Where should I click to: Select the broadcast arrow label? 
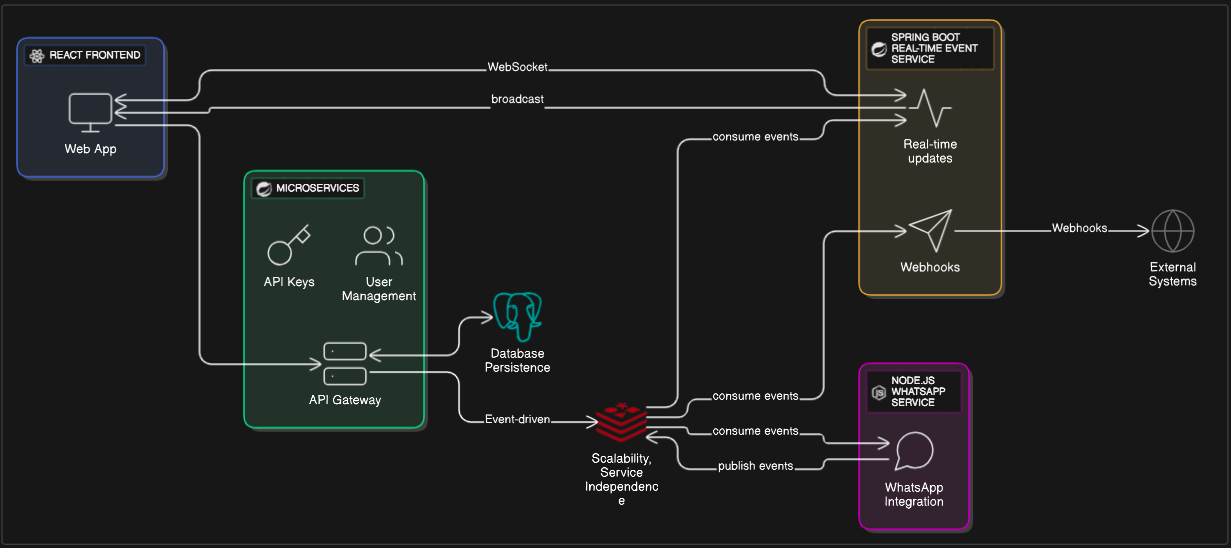coord(517,99)
